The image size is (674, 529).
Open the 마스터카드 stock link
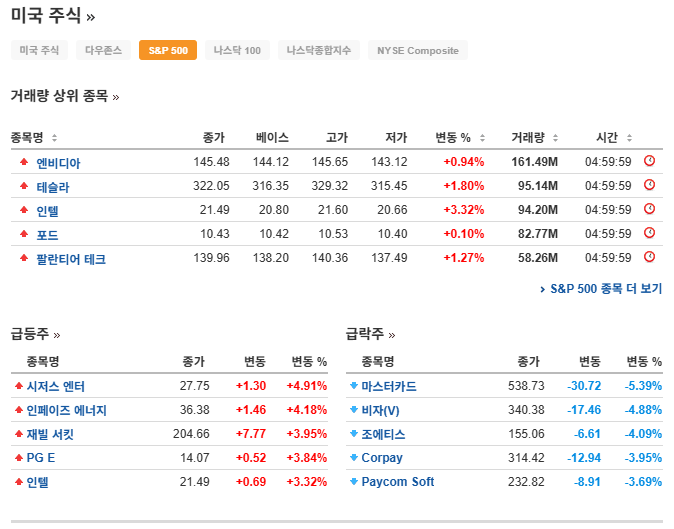(x=389, y=386)
